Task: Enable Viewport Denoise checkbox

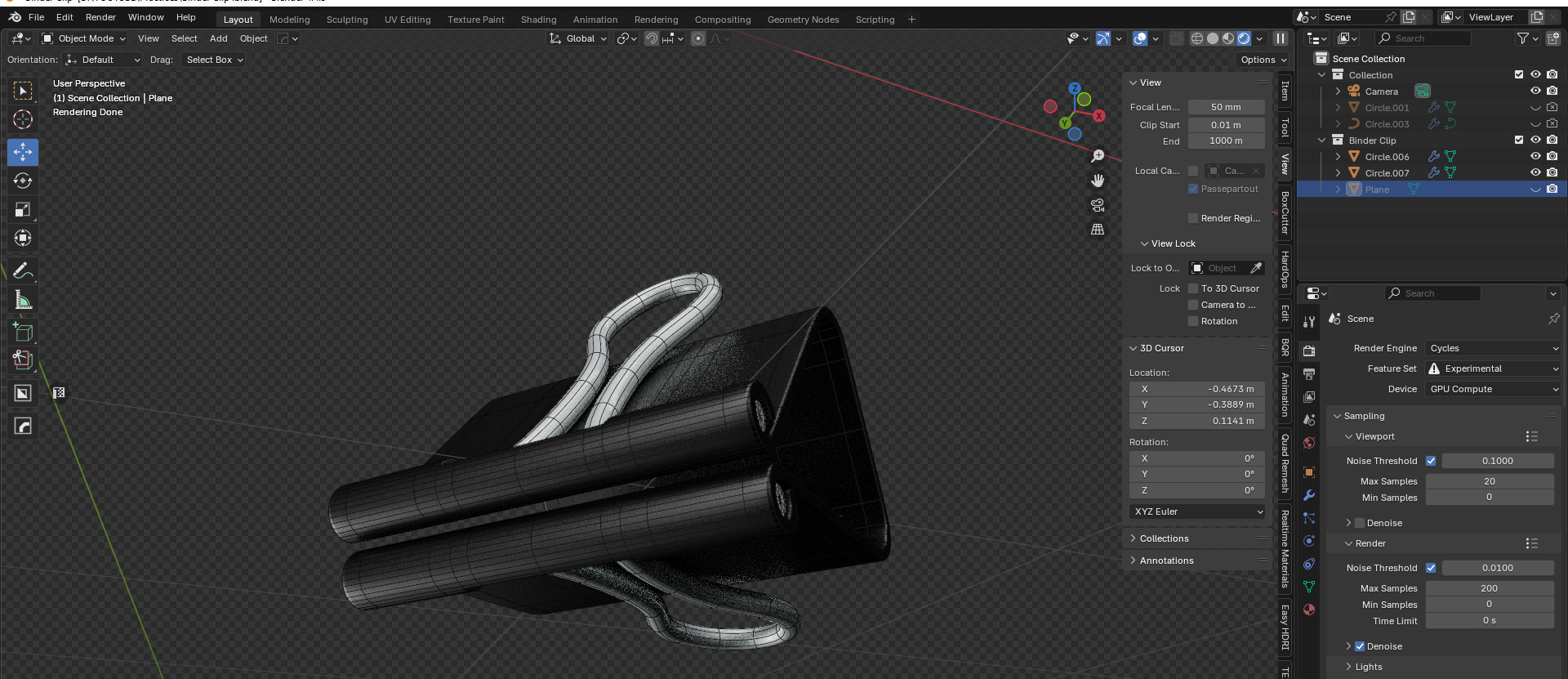Action: (x=1360, y=523)
